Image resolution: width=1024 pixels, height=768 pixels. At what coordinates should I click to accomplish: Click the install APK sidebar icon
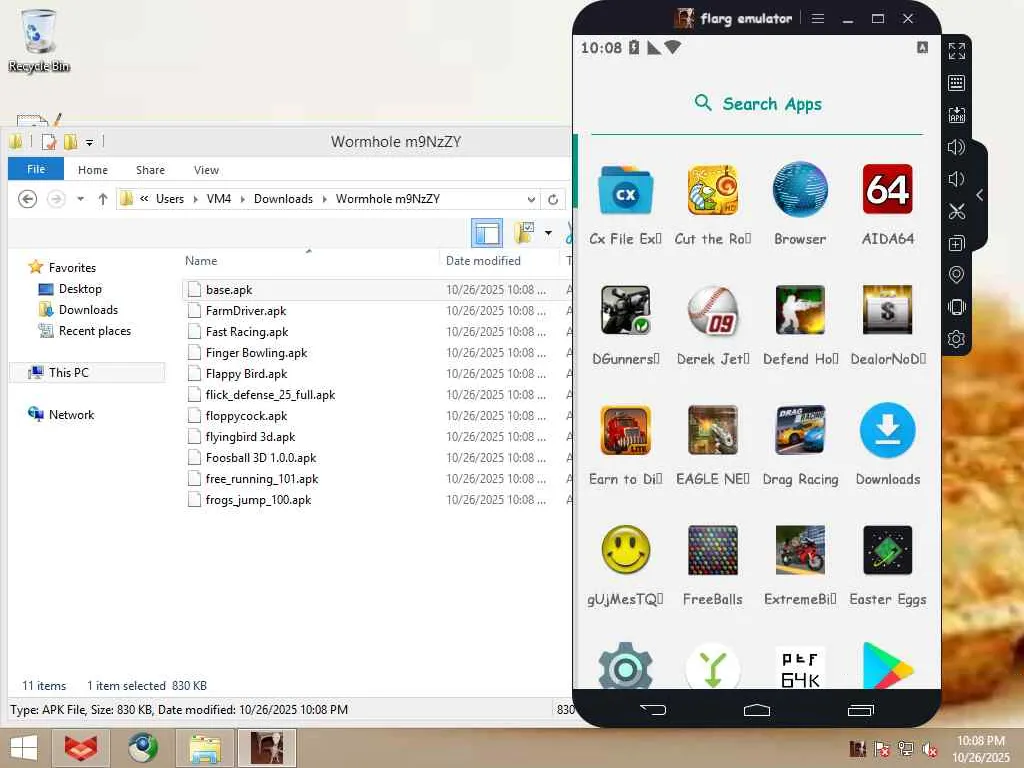pyautogui.click(x=957, y=115)
